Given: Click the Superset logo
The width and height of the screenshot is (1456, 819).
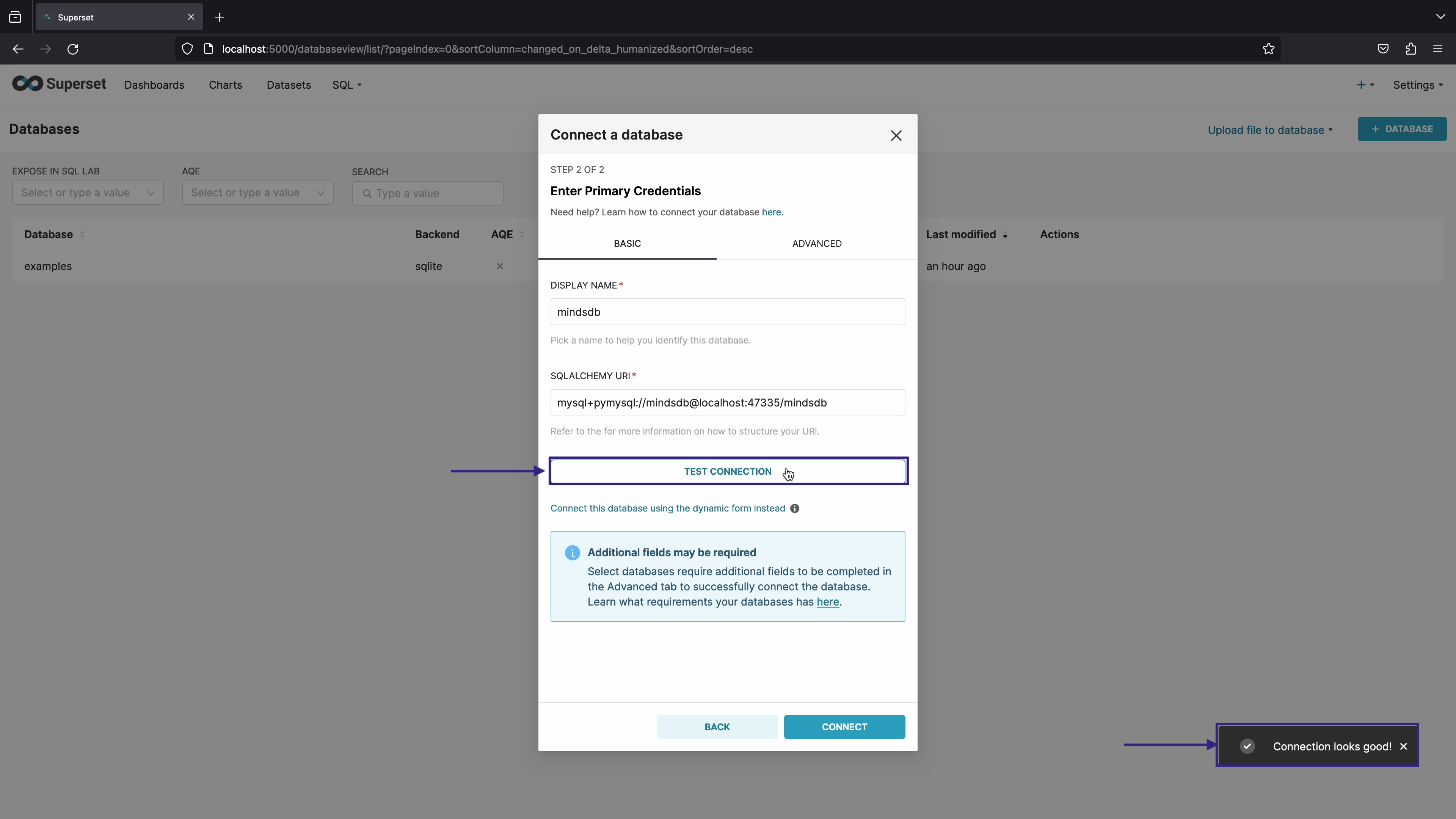Looking at the screenshot, I should tap(59, 84).
